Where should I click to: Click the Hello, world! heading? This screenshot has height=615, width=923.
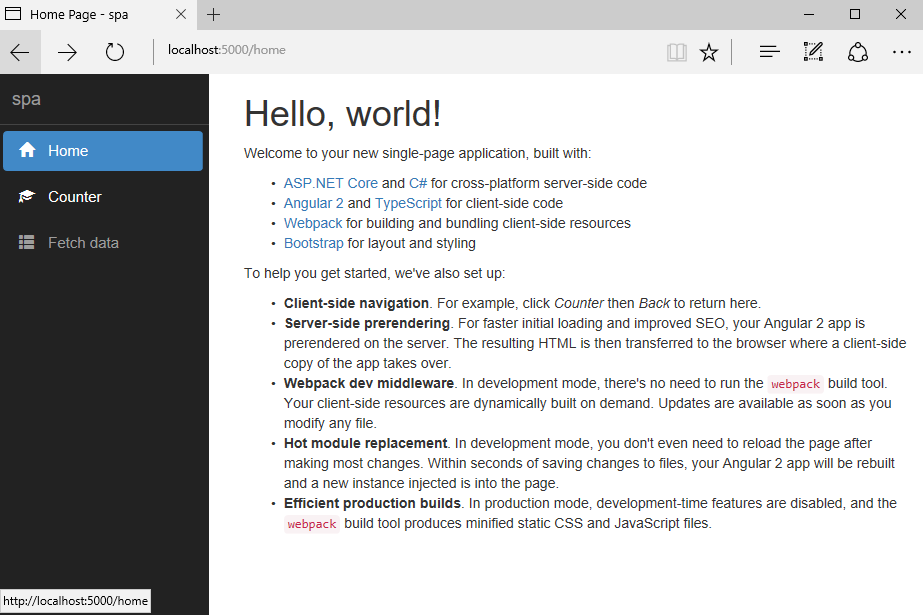point(343,114)
